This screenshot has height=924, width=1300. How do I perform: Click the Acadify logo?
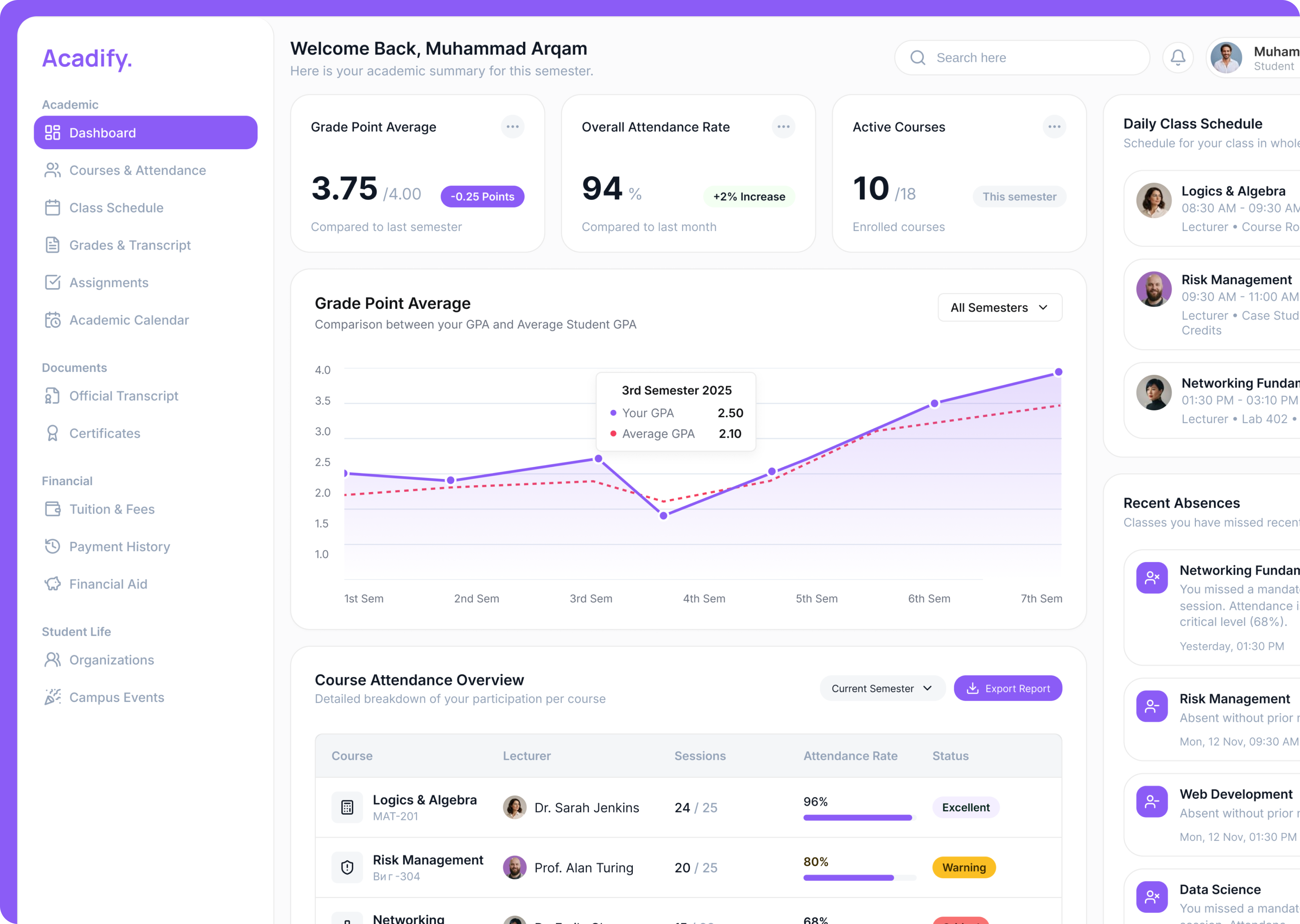coord(87,59)
